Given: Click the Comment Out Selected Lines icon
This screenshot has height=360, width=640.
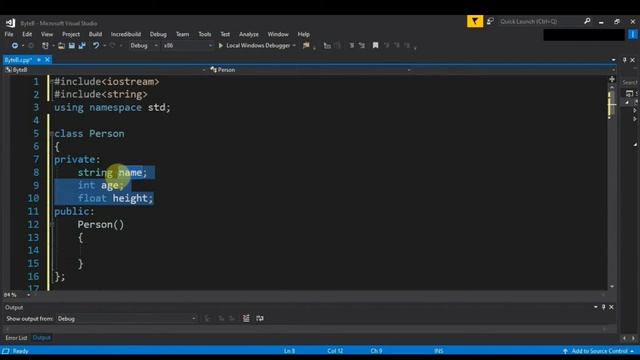Looking at the screenshot, I should click(x=351, y=46).
